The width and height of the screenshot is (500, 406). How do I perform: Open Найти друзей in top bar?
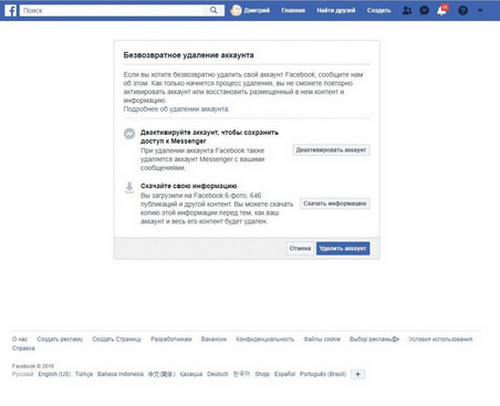tap(336, 11)
